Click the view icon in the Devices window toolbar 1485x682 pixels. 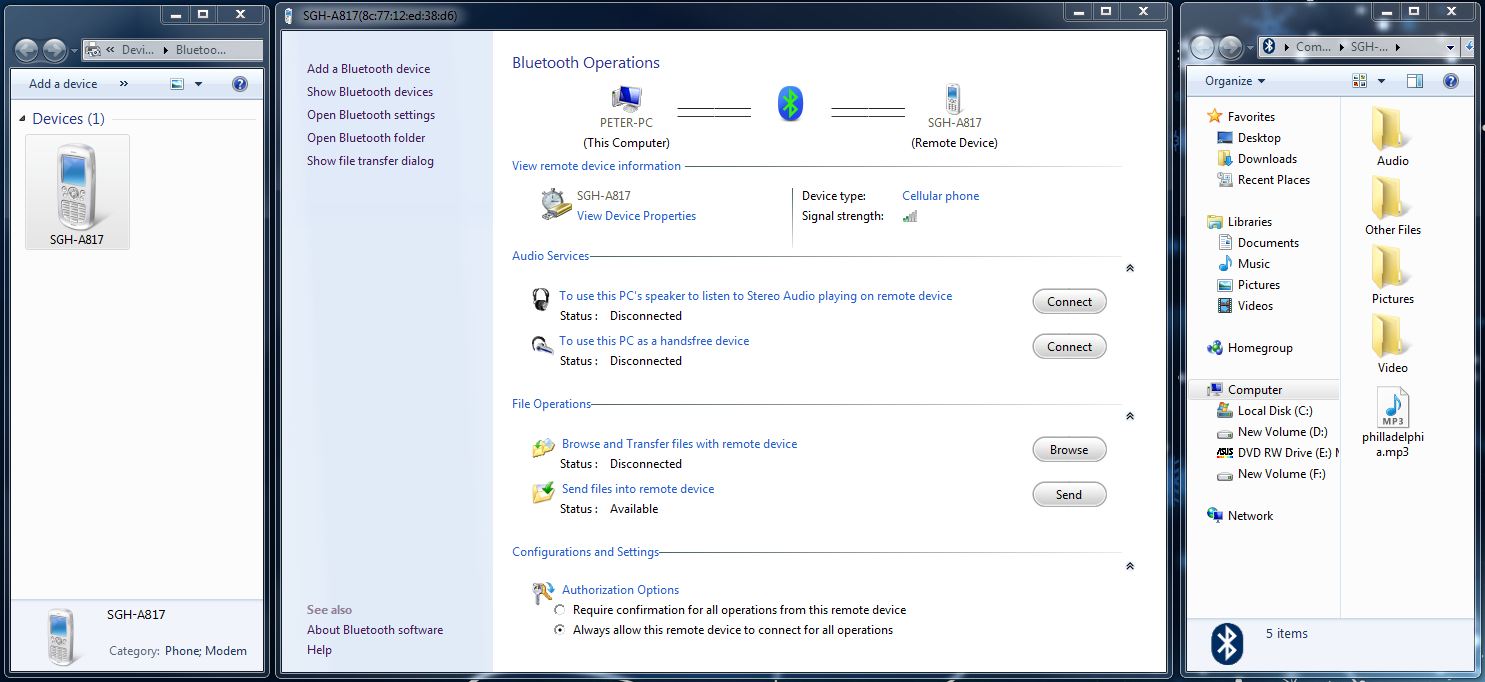coord(177,84)
